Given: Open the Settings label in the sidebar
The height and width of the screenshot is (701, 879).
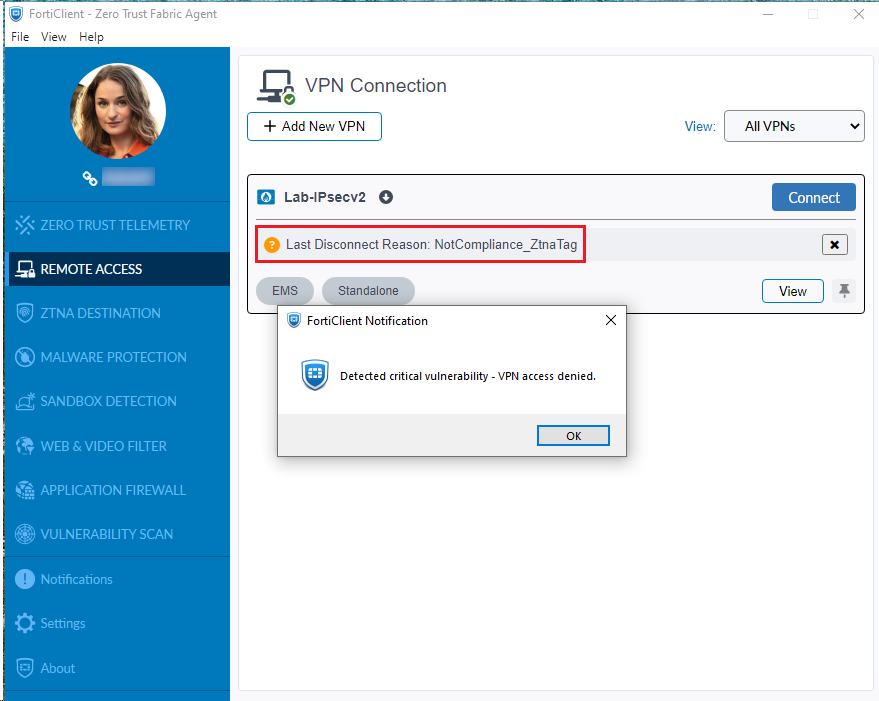Looking at the screenshot, I should click(63, 624).
